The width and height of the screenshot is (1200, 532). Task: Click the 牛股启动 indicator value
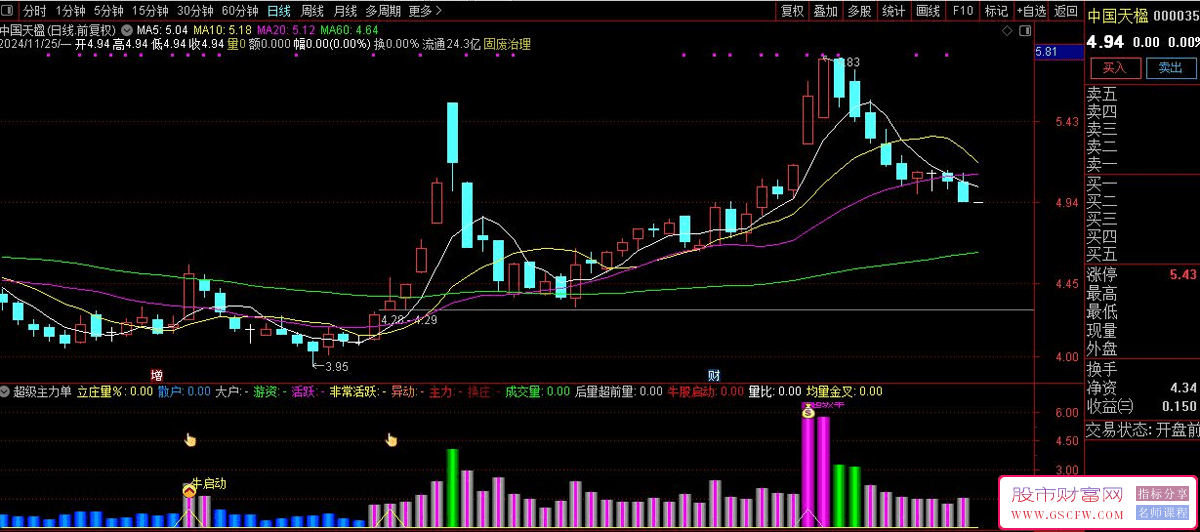pyautogui.click(x=705, y=392)
